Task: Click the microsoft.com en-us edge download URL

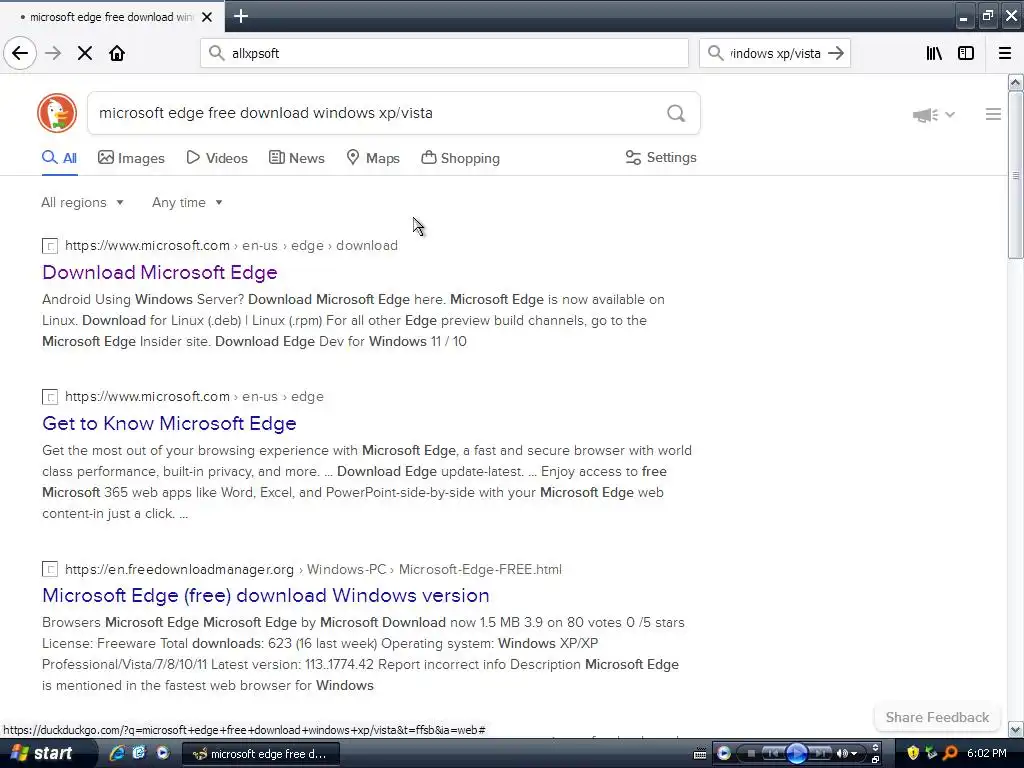Action: point(231,246)
